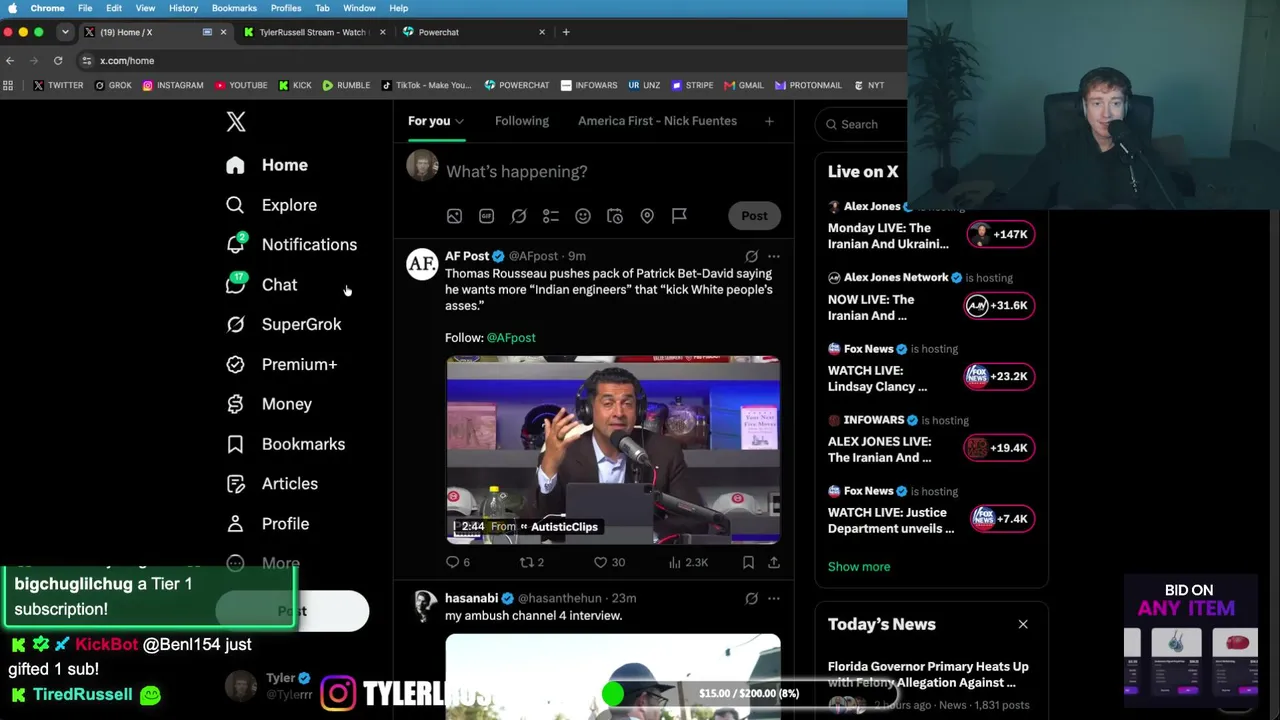Click the Grok enhance icon in composer

click(x=519, y=216)
